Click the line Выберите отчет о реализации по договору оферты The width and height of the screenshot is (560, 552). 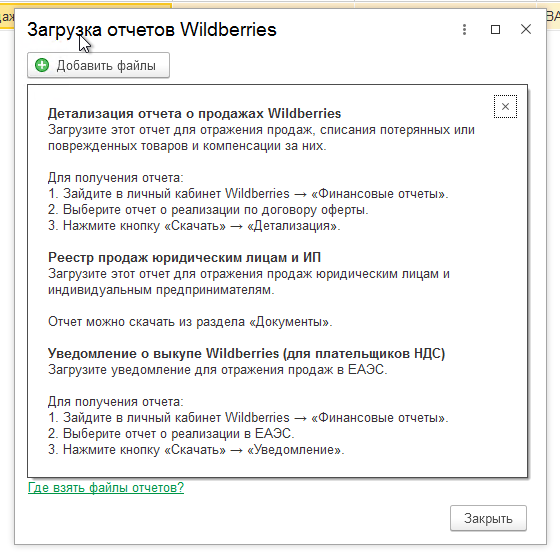click(208, 210)
